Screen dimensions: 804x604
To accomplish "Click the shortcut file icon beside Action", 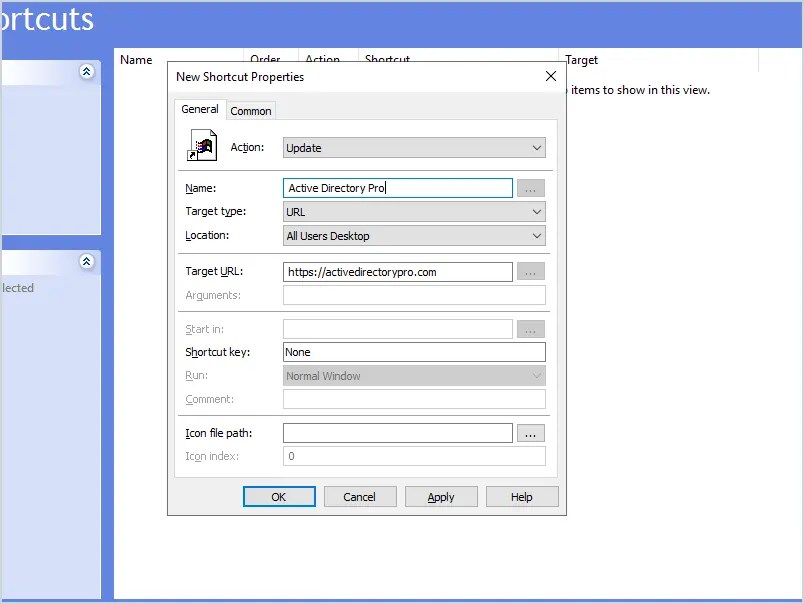I will click(202, 144).
